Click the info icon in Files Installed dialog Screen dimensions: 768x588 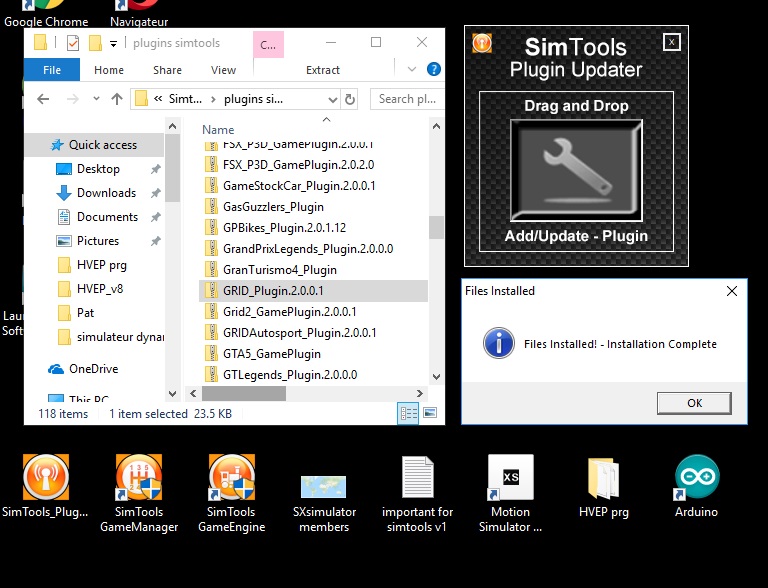click(x=499, y=343)
